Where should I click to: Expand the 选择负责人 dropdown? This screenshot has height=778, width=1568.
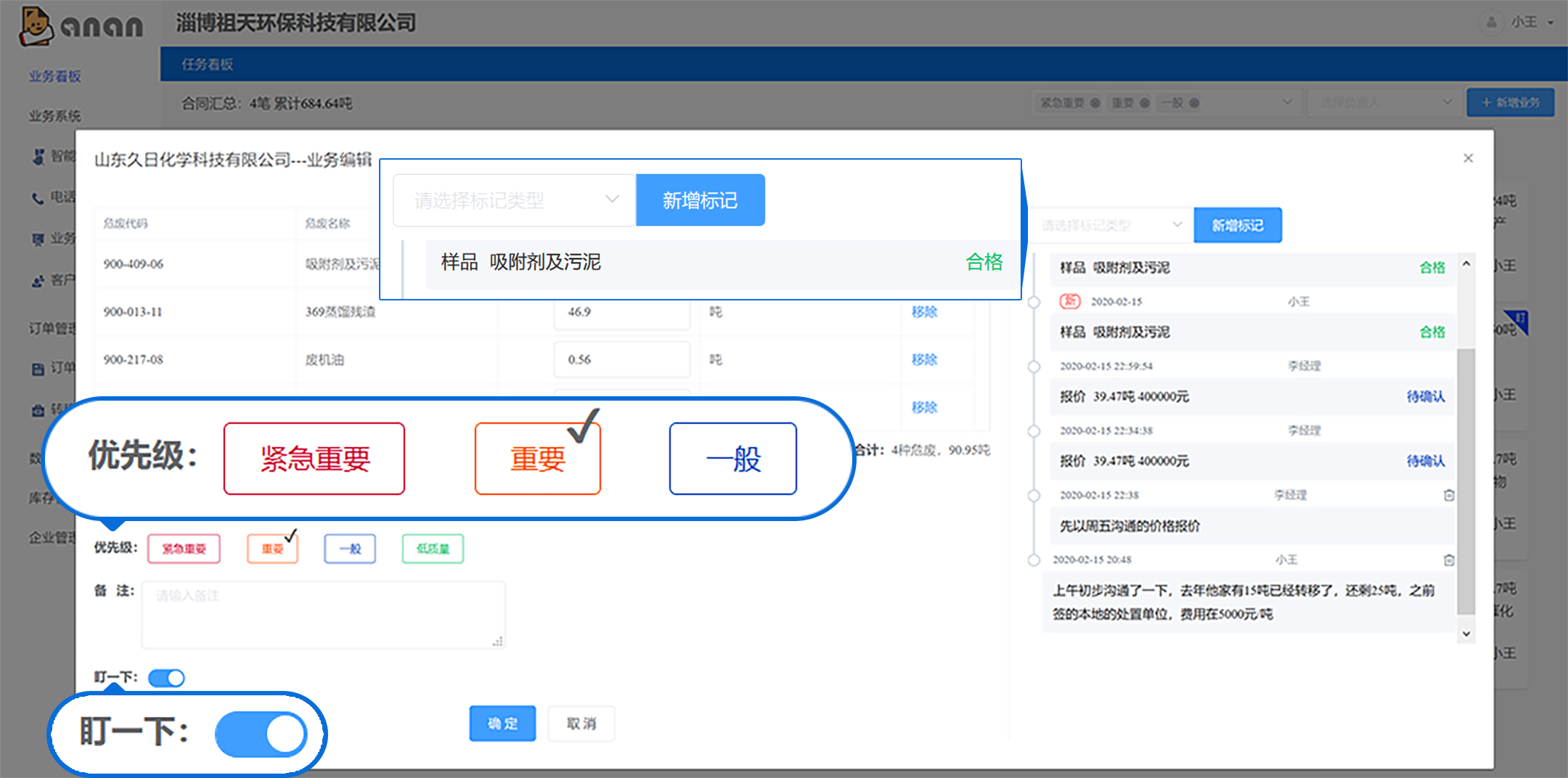[1383, 103]
